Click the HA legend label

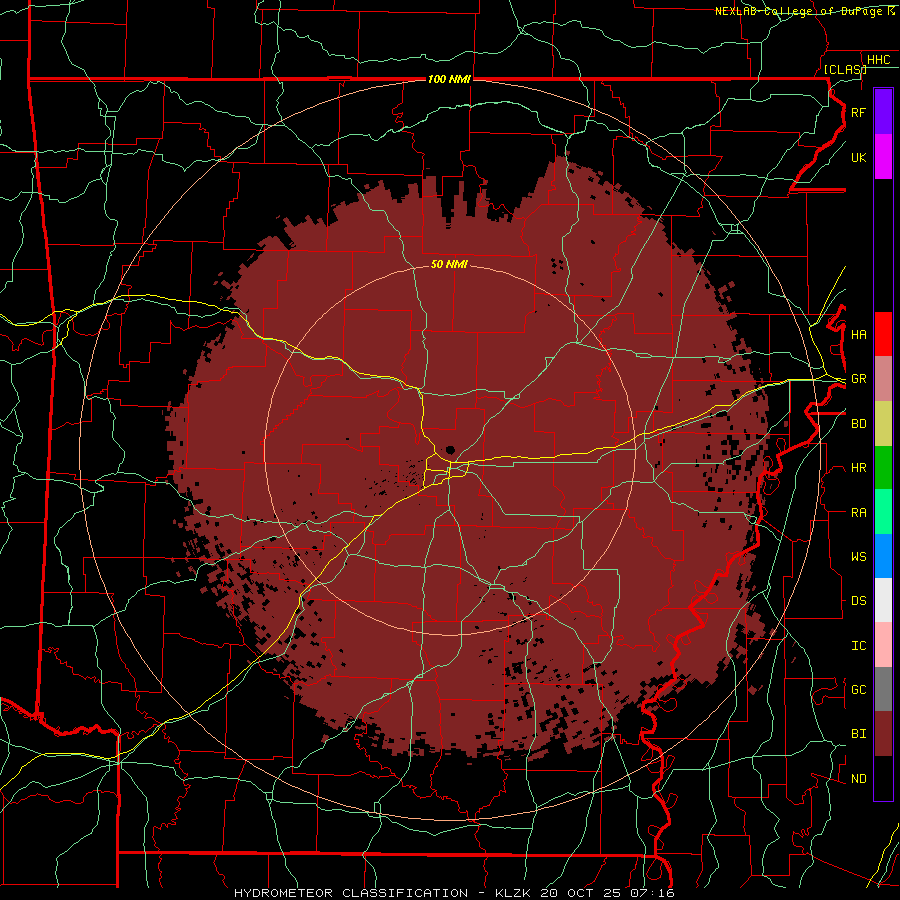(x=858, y=335)
